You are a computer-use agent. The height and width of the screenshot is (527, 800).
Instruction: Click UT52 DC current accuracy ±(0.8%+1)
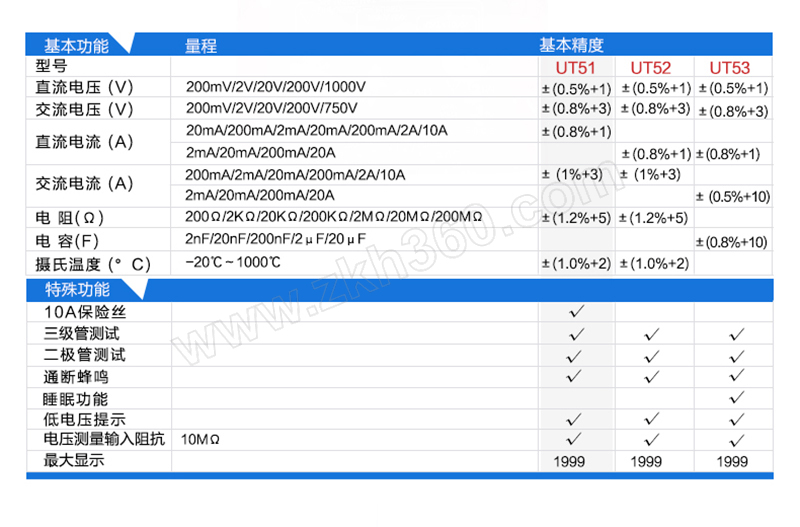click(x=656, y=154)
